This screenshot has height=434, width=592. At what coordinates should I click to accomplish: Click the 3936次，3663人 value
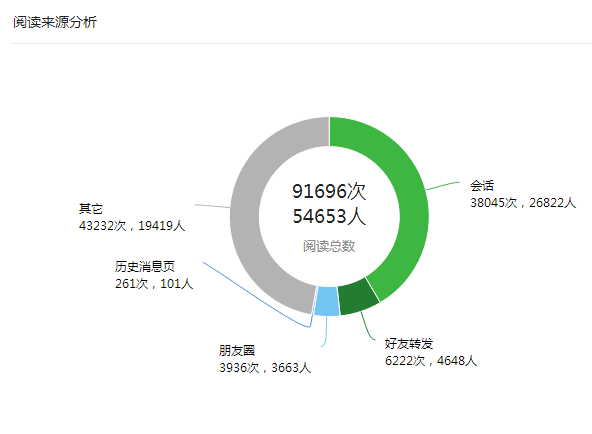tap(265, 368)
